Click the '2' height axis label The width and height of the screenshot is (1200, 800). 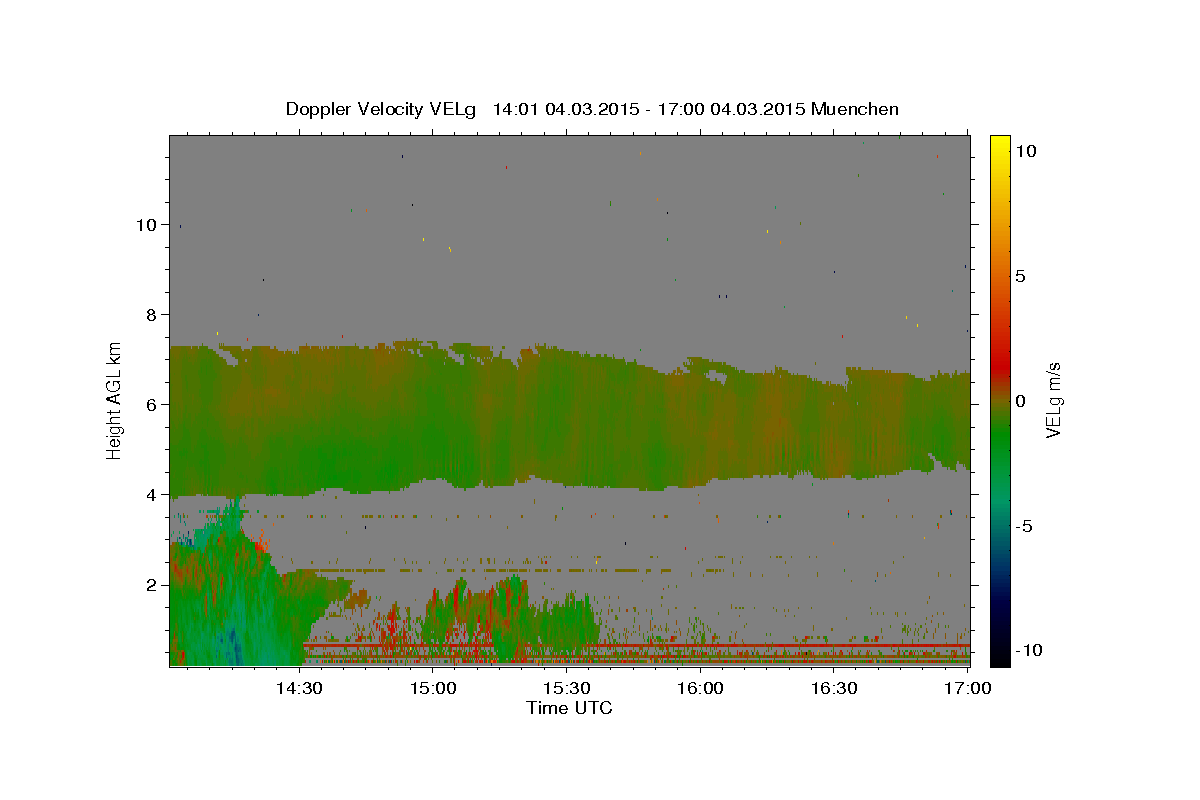(x=150, y=585)
